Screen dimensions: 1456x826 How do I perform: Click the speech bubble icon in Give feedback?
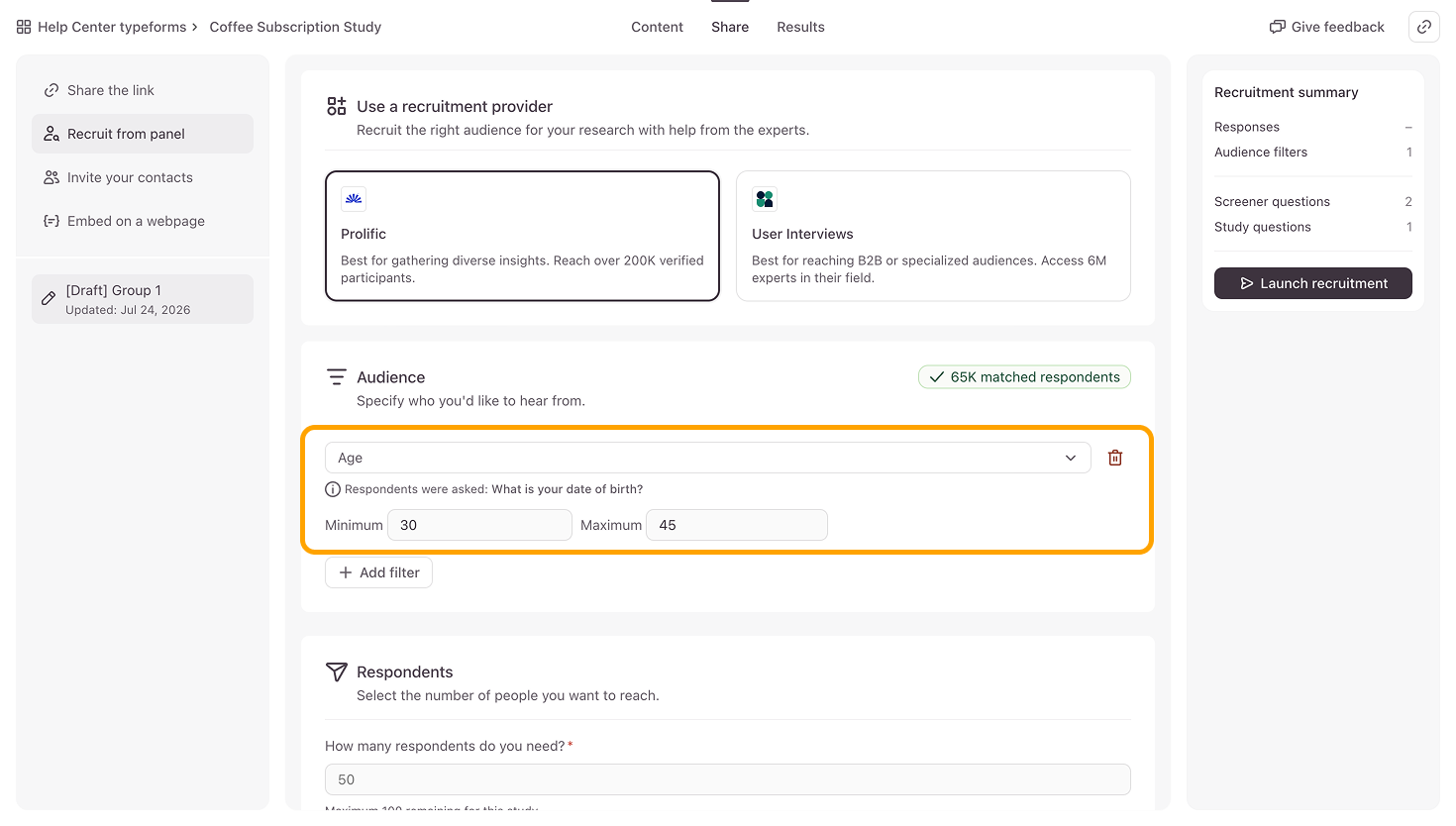[x=1278, y=27]
